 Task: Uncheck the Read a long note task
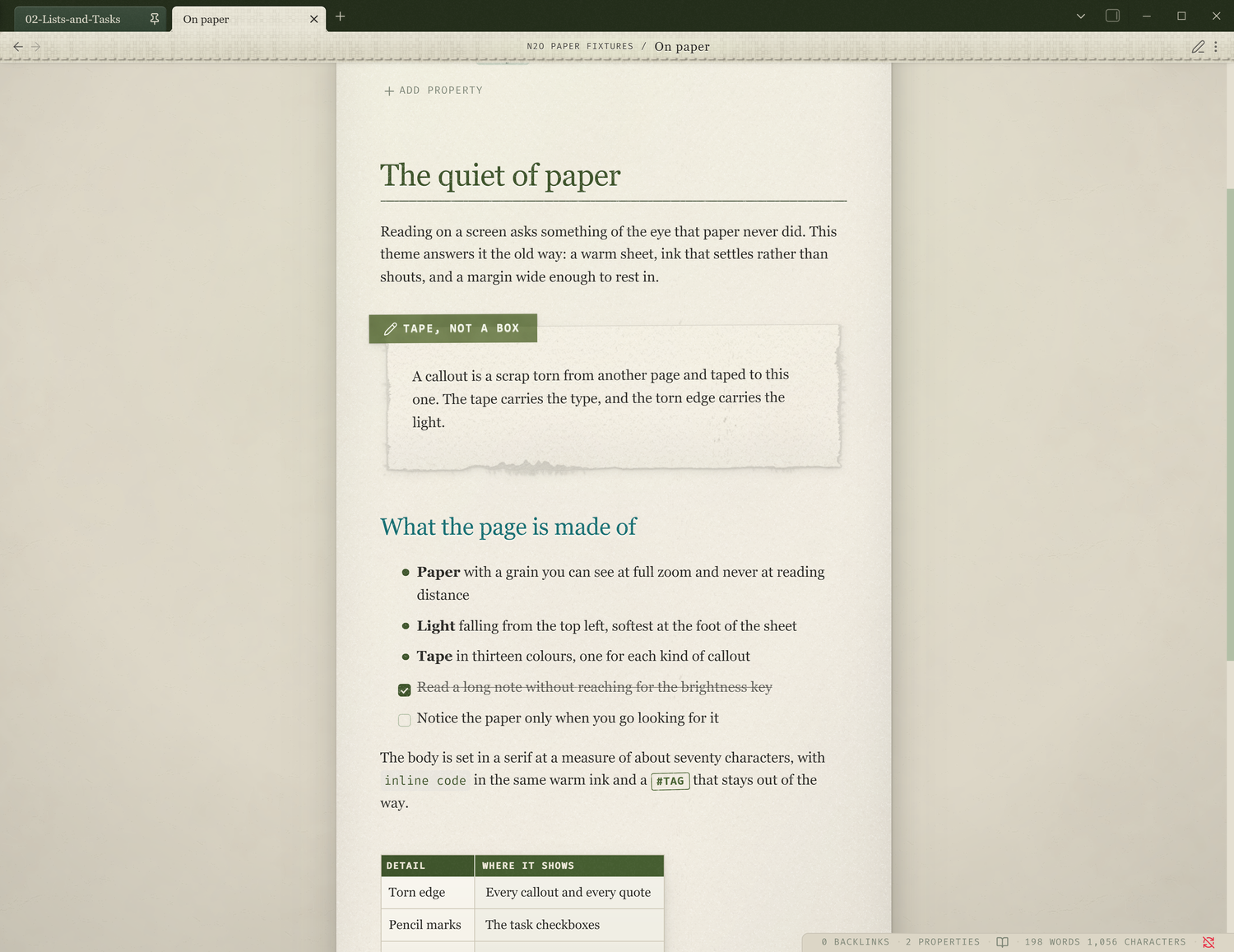405,690
